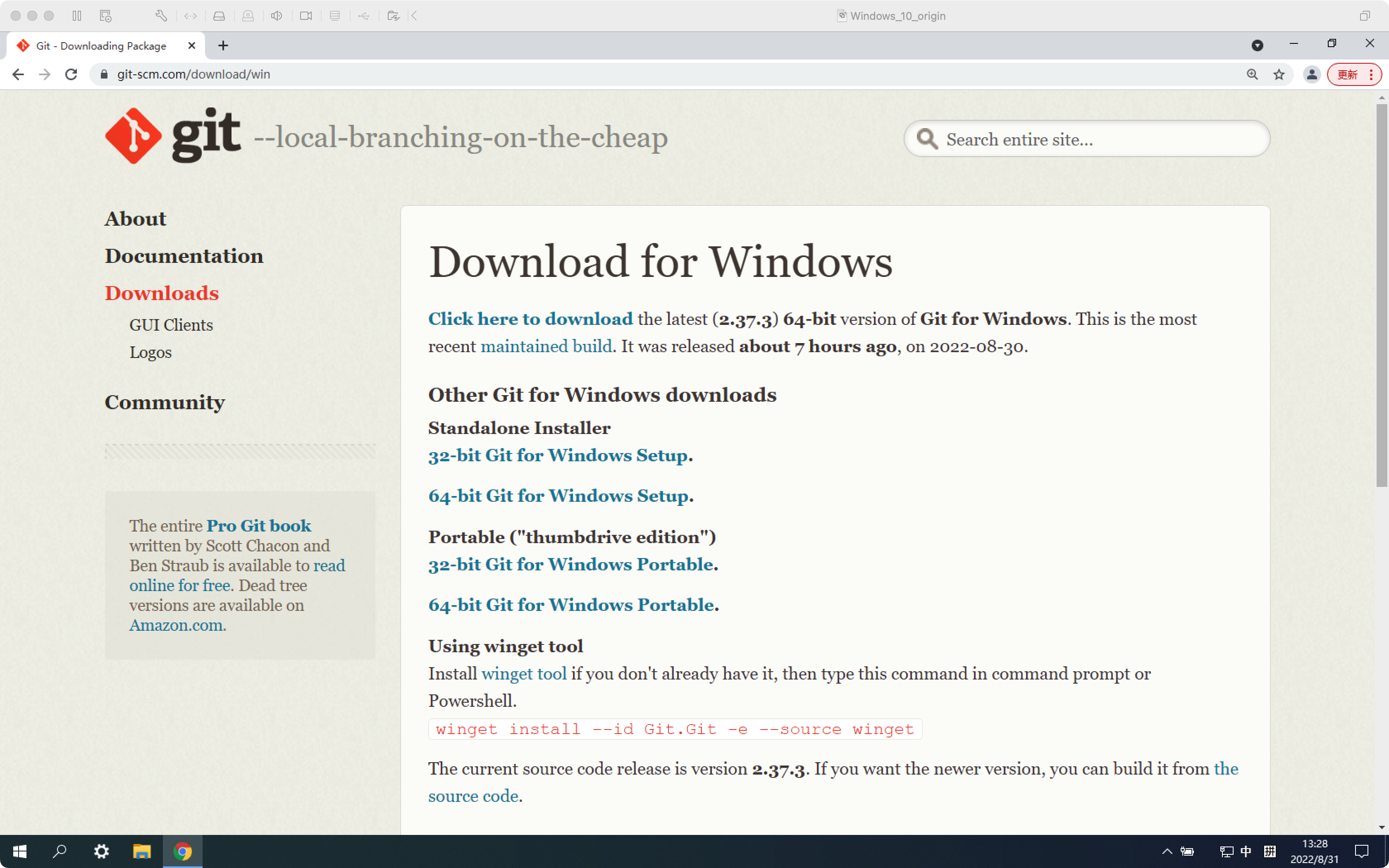The height and width of the screenshot is (868, 1389).
Task: Focus the 'Search entire site' field
Action: pyautogui.click(x=1086, y=139)
